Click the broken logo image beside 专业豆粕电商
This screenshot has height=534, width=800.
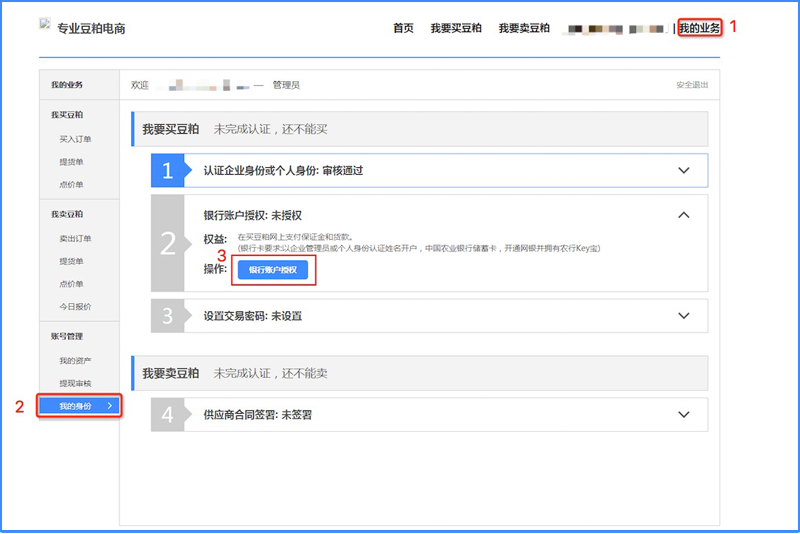[44, 24]
